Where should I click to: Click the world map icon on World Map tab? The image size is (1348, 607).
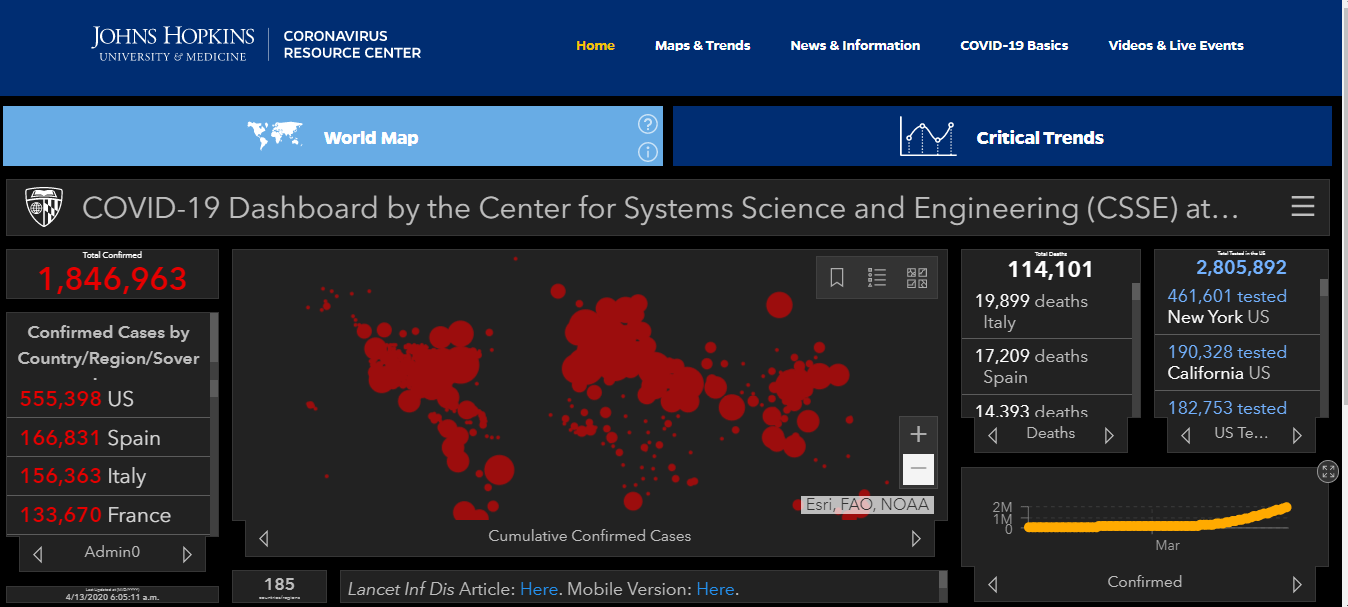click(275, 135)
